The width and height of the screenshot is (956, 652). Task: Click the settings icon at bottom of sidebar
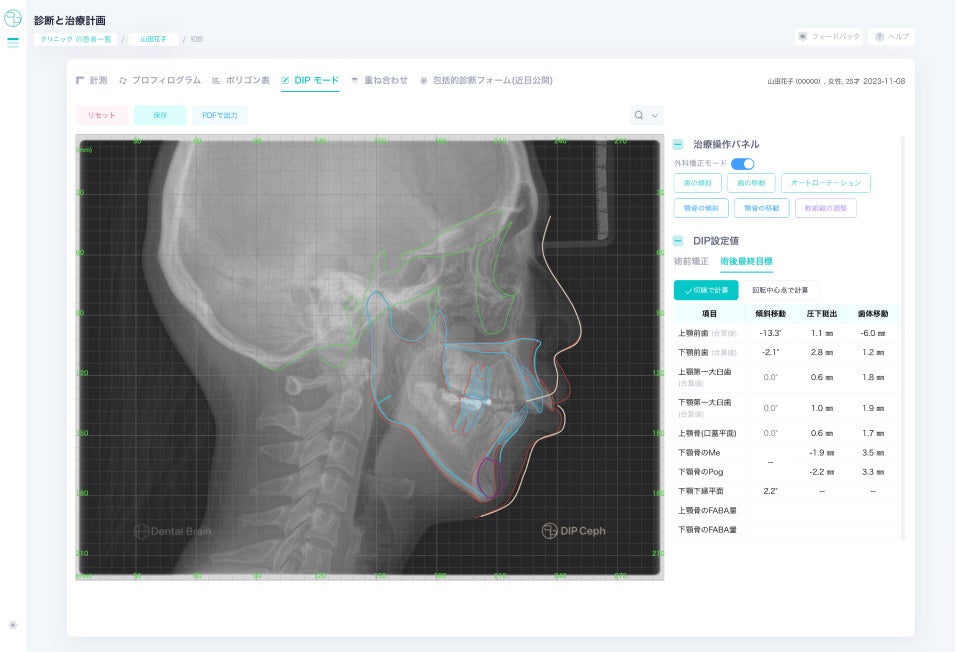click(13, 625)
